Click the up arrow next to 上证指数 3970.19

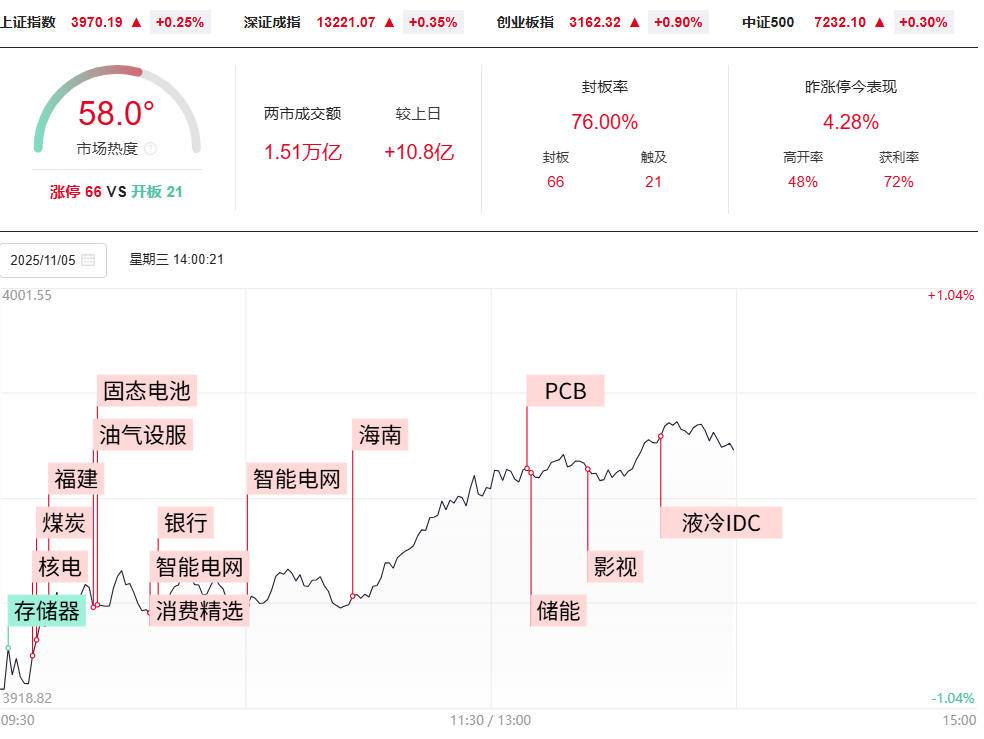136,21
